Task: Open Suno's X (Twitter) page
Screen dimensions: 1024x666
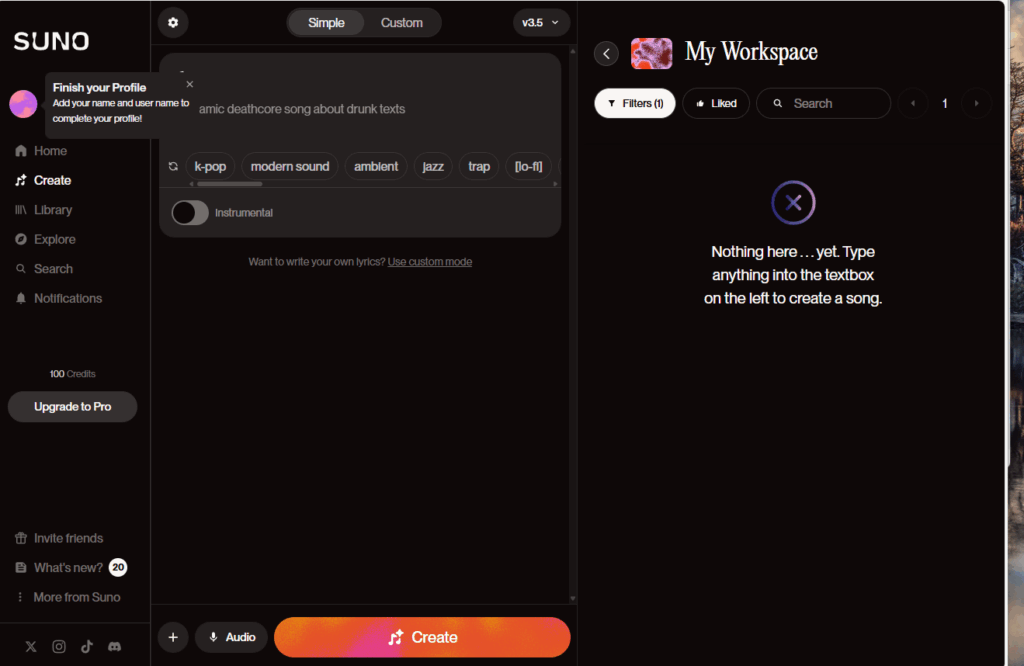Action: 31,646
